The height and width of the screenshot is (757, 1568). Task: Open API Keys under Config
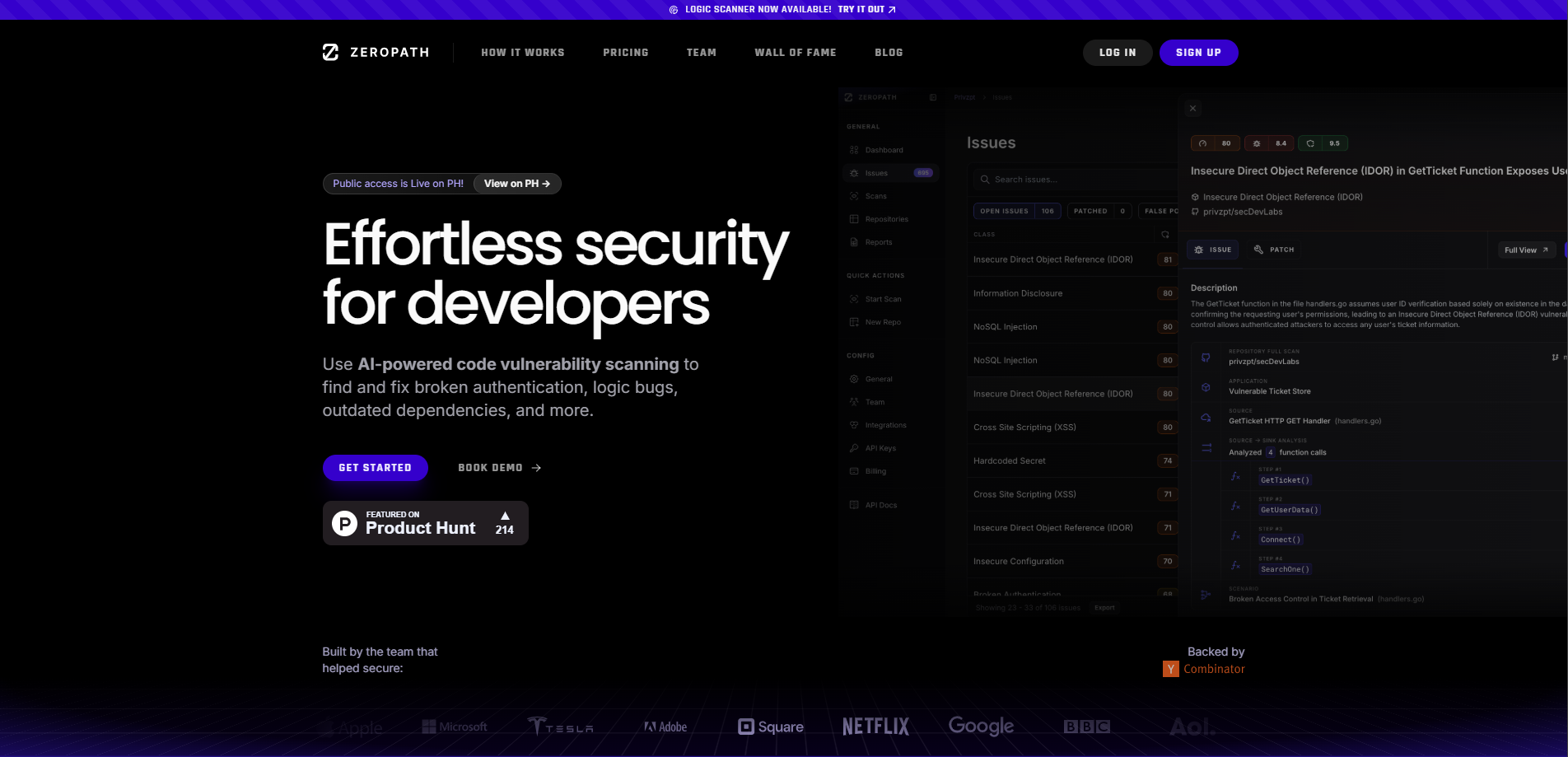[880, 447]
